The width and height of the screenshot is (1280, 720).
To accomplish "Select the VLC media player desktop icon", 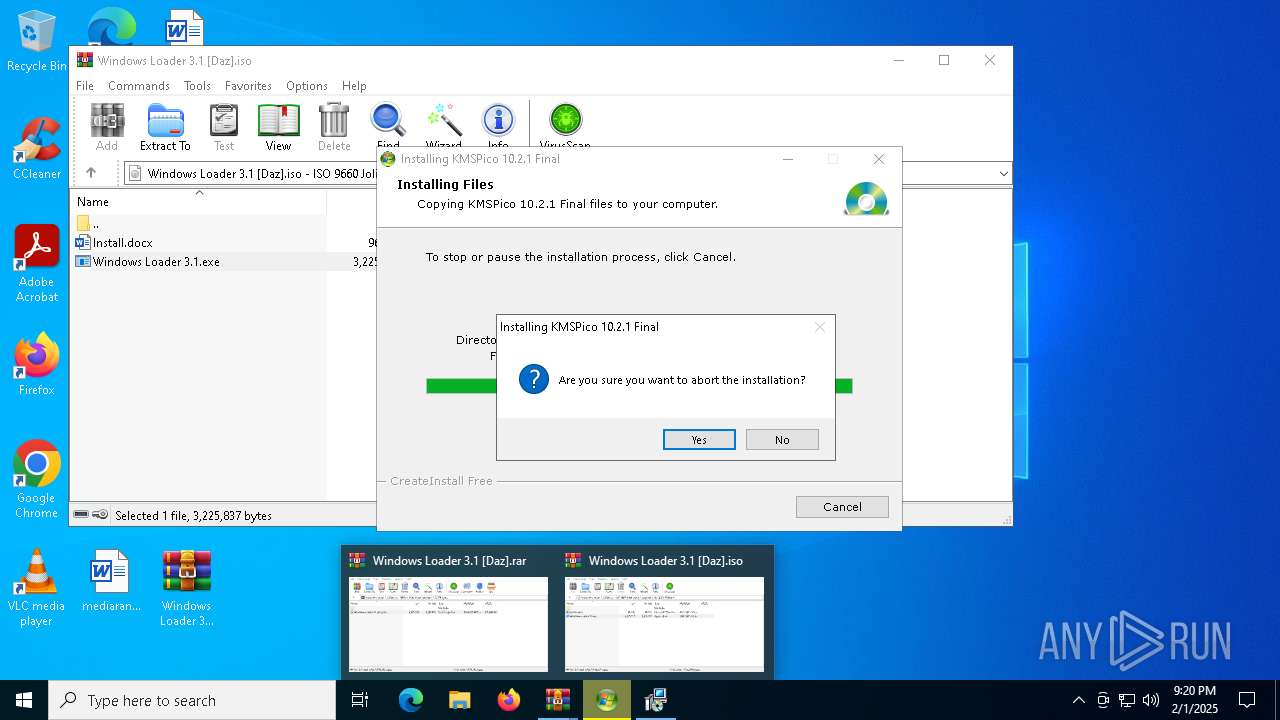I will tap(36, 588).
